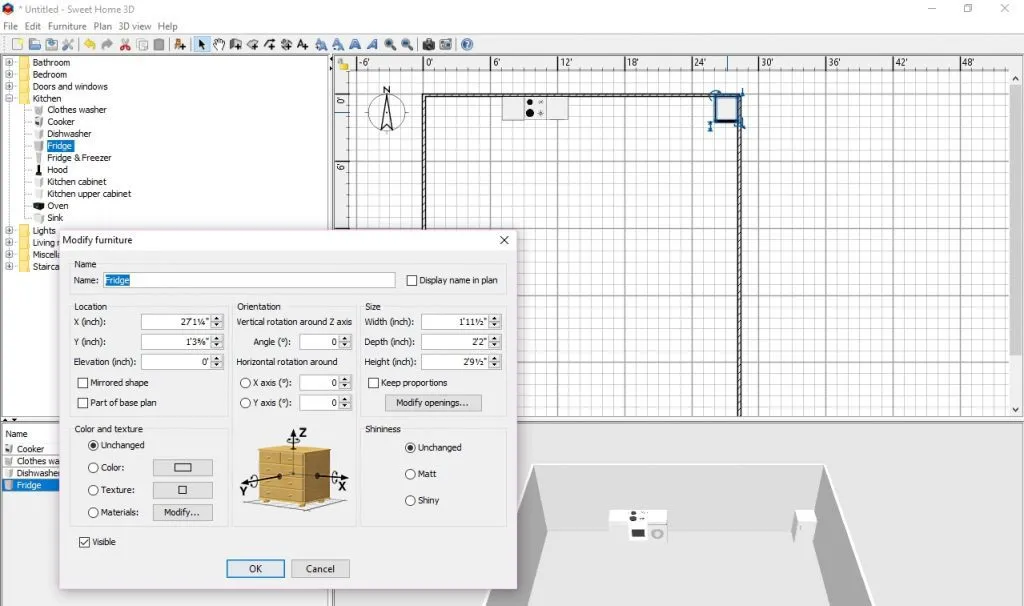Click the Cut scissors icon
Screen dimensions: 1024x606
click(x=125, y=44)
